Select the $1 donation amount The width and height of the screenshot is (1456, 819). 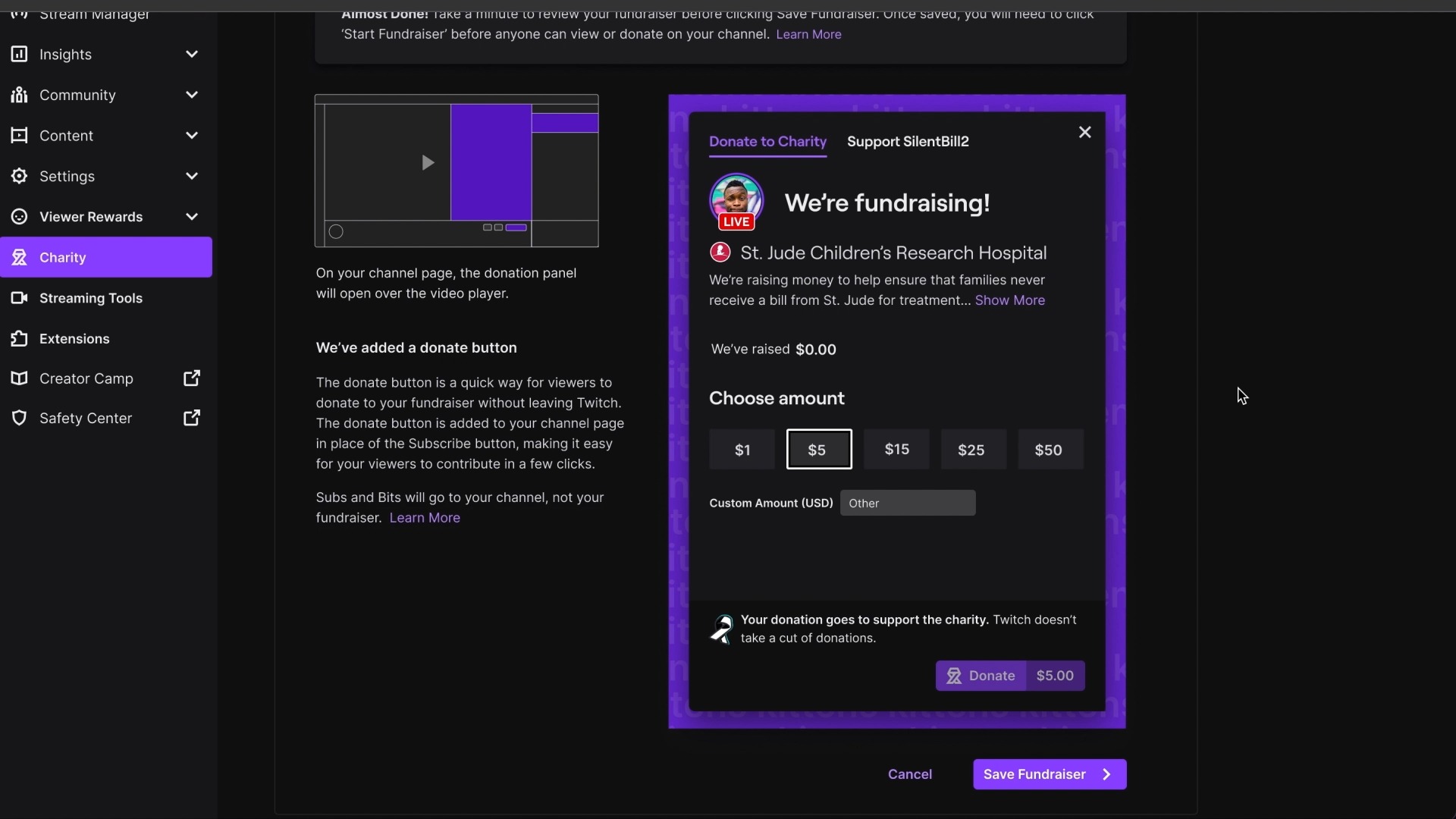click(741, 449)
